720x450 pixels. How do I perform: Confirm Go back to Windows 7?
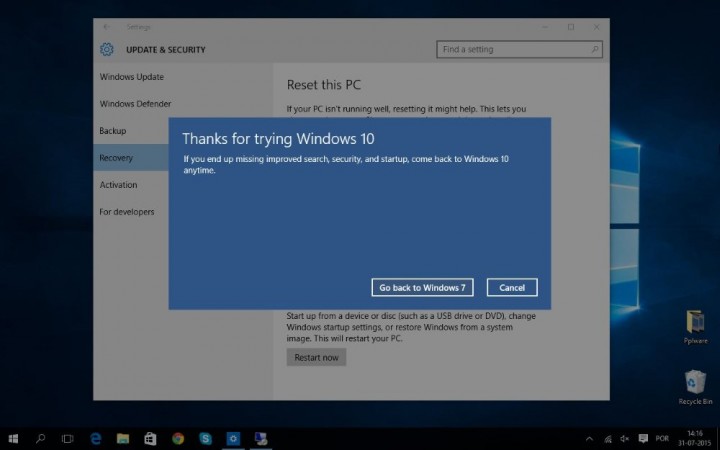pos(422,287)
